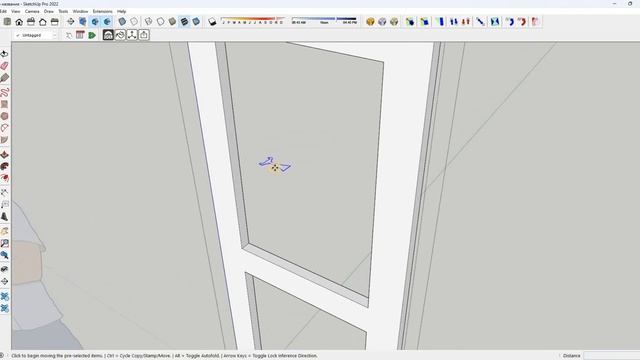The width and height of the screenshot is (640, 360).
Task: Click the green play arrow icon
Action: [x=92, y=35]
